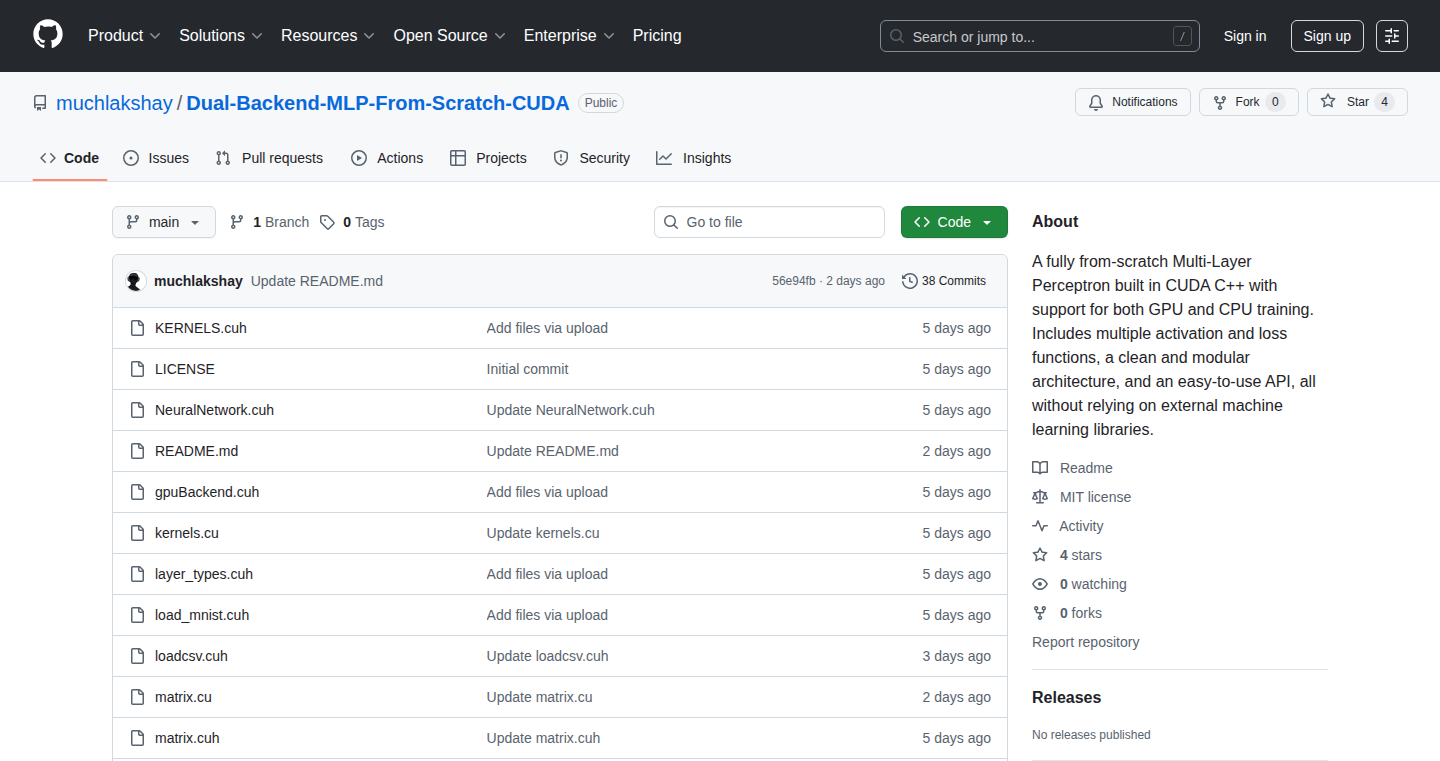View the 0 watching link
Screen dimensions: 1440x761
tap(1079, 584)
